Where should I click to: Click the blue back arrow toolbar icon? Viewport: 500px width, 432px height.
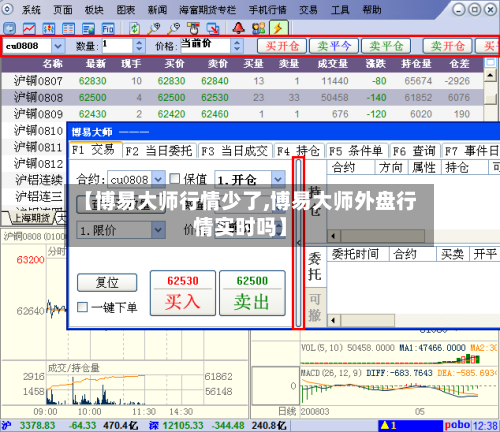click(9, 29)
